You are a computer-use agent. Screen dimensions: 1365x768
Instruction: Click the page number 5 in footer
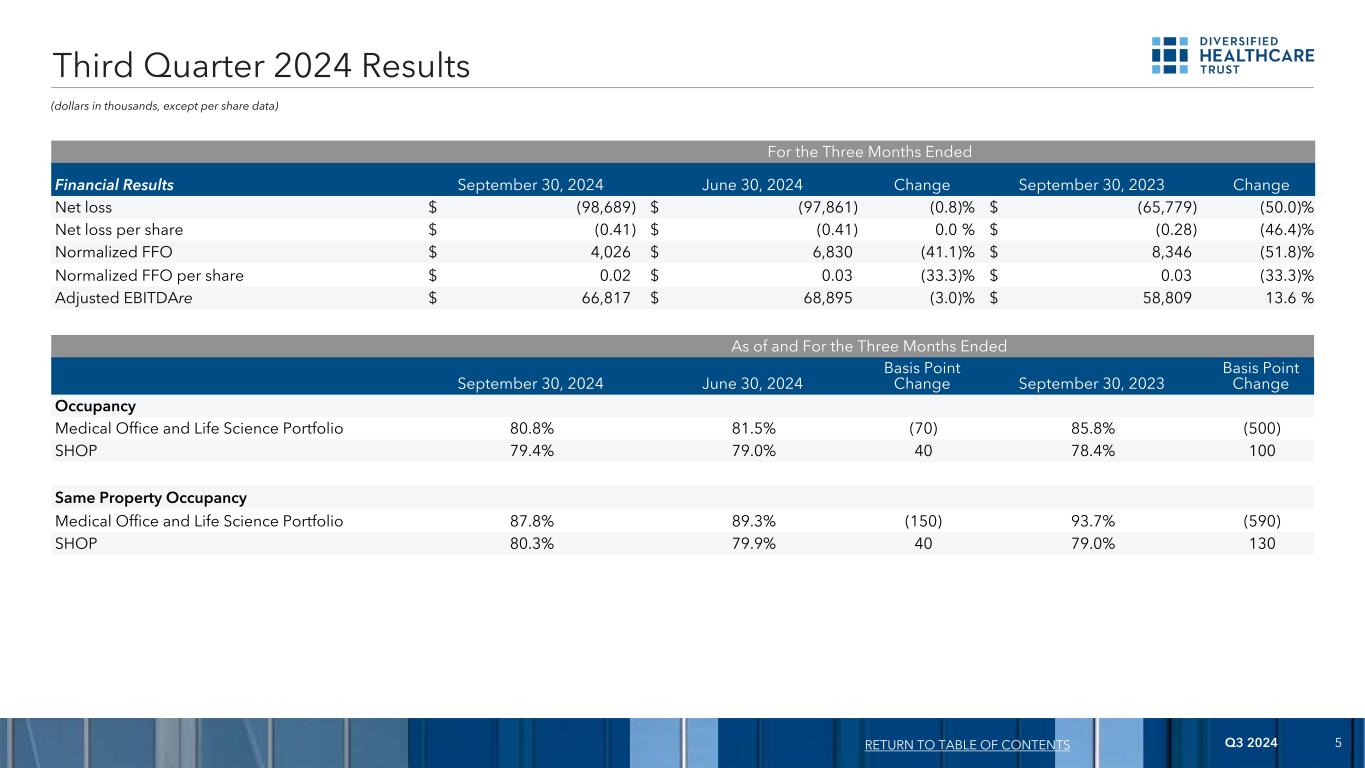tap(1337, 743)
